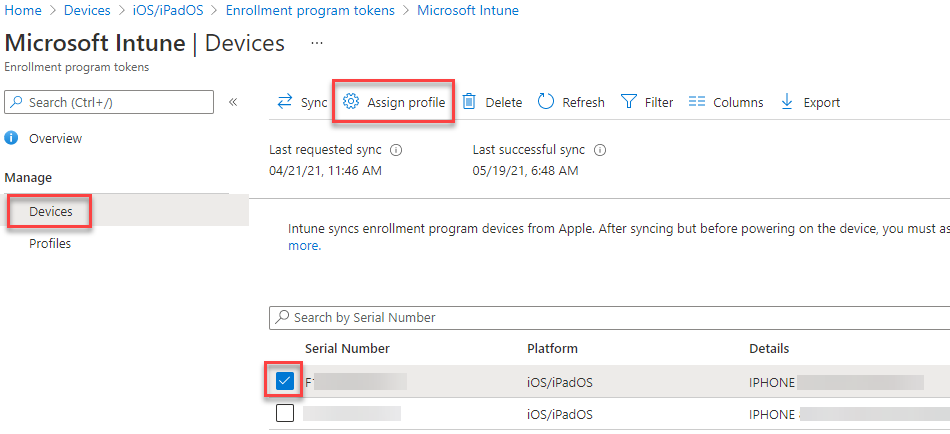Sort by Platform column header
The width and height of the screenshot is (950, 434).
pyautogui.click(x=552, y=349)
